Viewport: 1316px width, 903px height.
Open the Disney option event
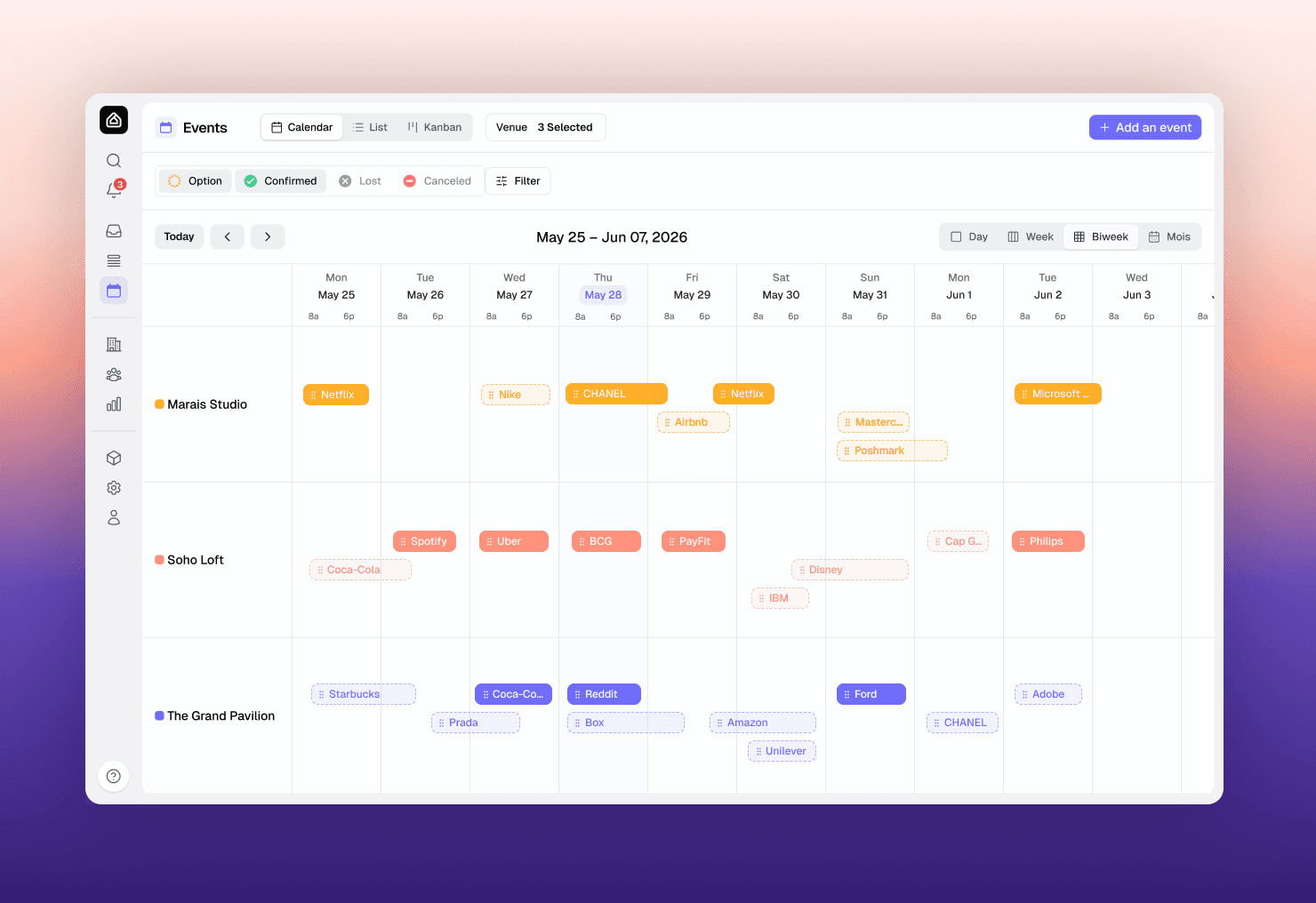(850, 570)
